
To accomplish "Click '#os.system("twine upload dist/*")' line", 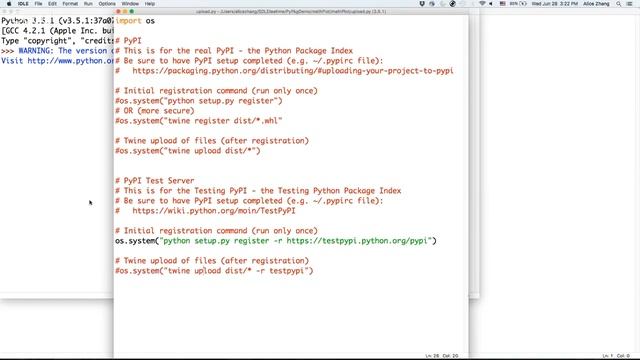I will (x=188, y=151).
